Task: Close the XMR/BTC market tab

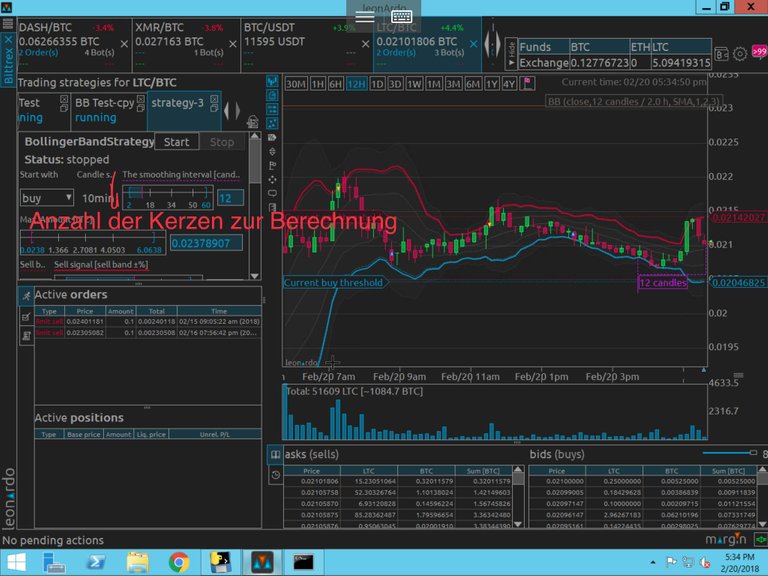Action: tap(233, 44)
